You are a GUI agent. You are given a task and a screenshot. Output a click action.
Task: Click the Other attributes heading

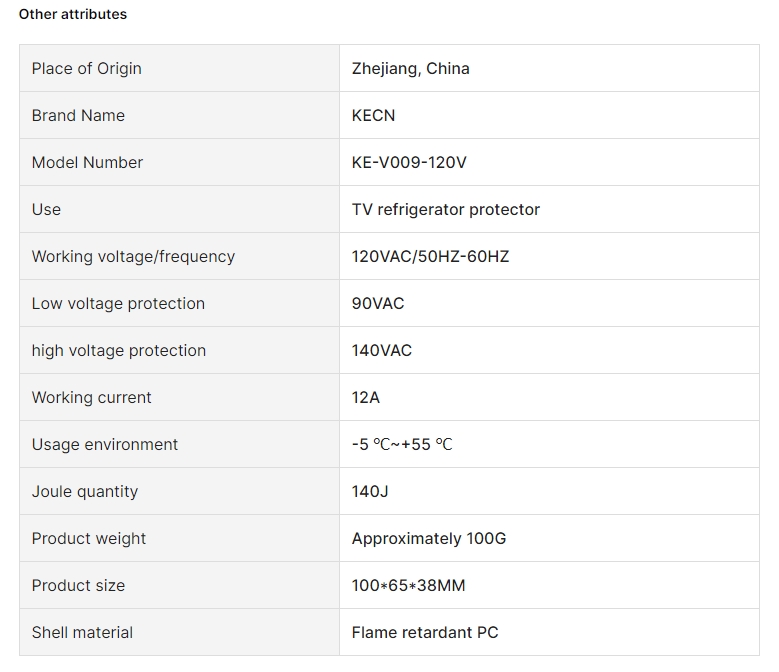click(x=73, y=14)
